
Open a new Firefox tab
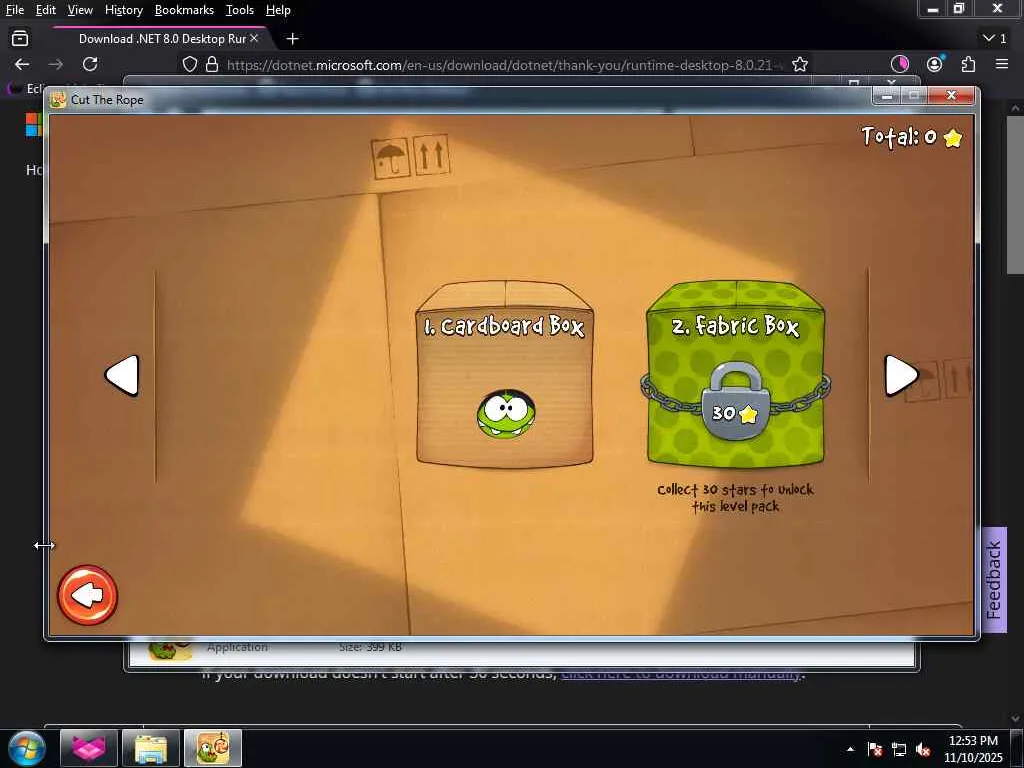pos(293,39)
